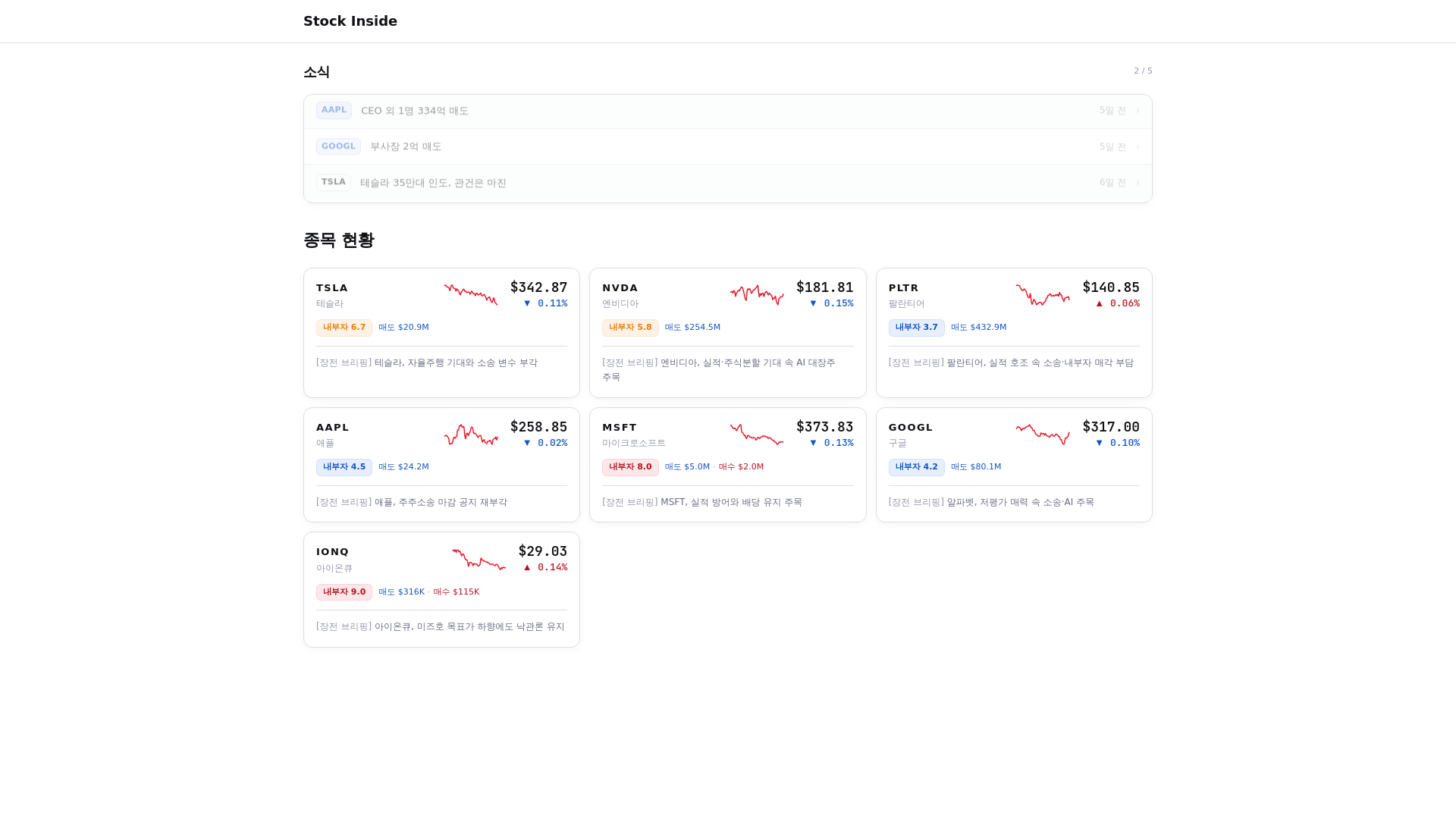The image size is (1456, 819).
Task: Click the $181.81 NVDA price
Action: tap(824, 287)
